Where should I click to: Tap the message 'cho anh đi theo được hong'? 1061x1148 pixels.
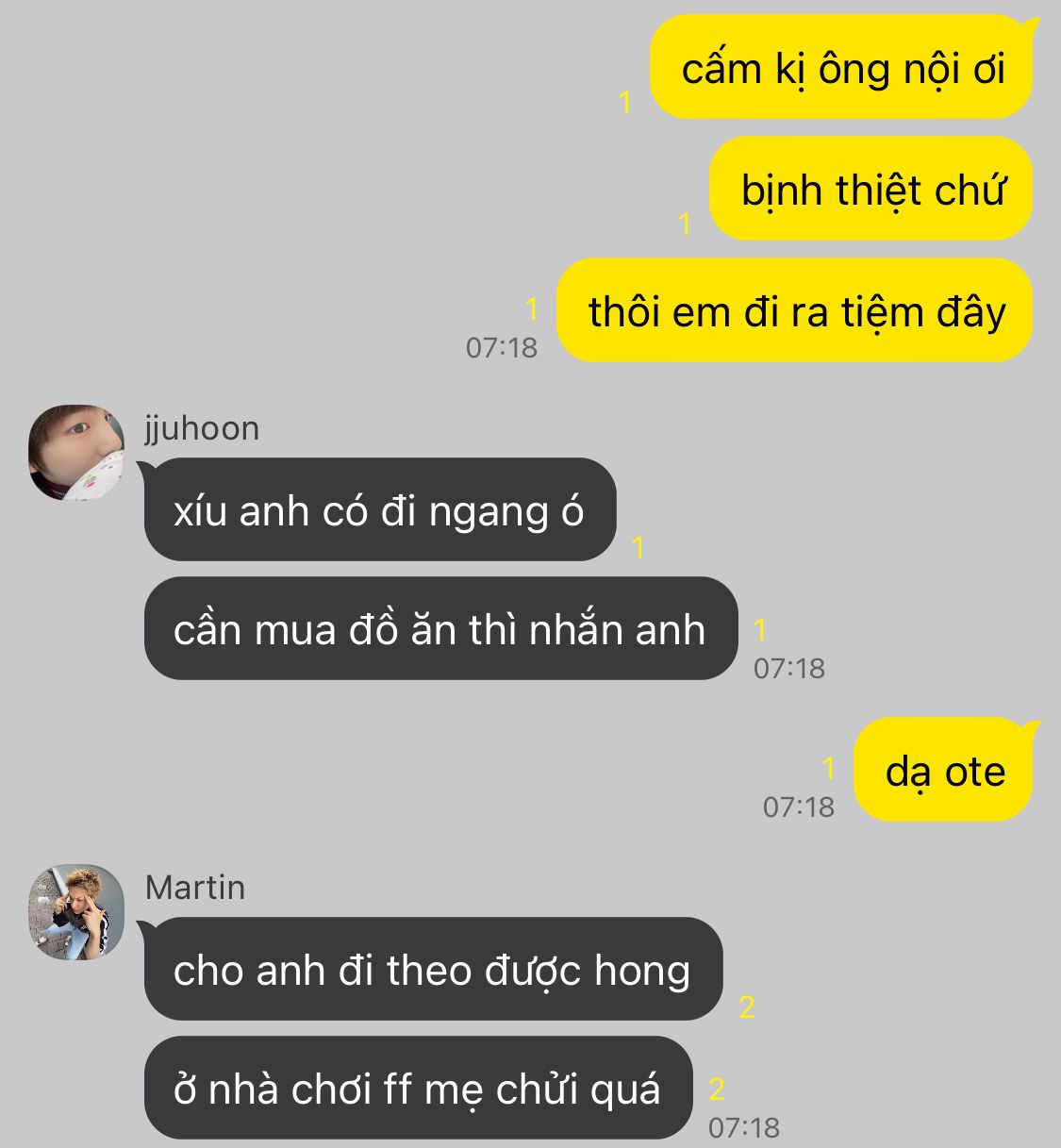click(x=433, y=969)
